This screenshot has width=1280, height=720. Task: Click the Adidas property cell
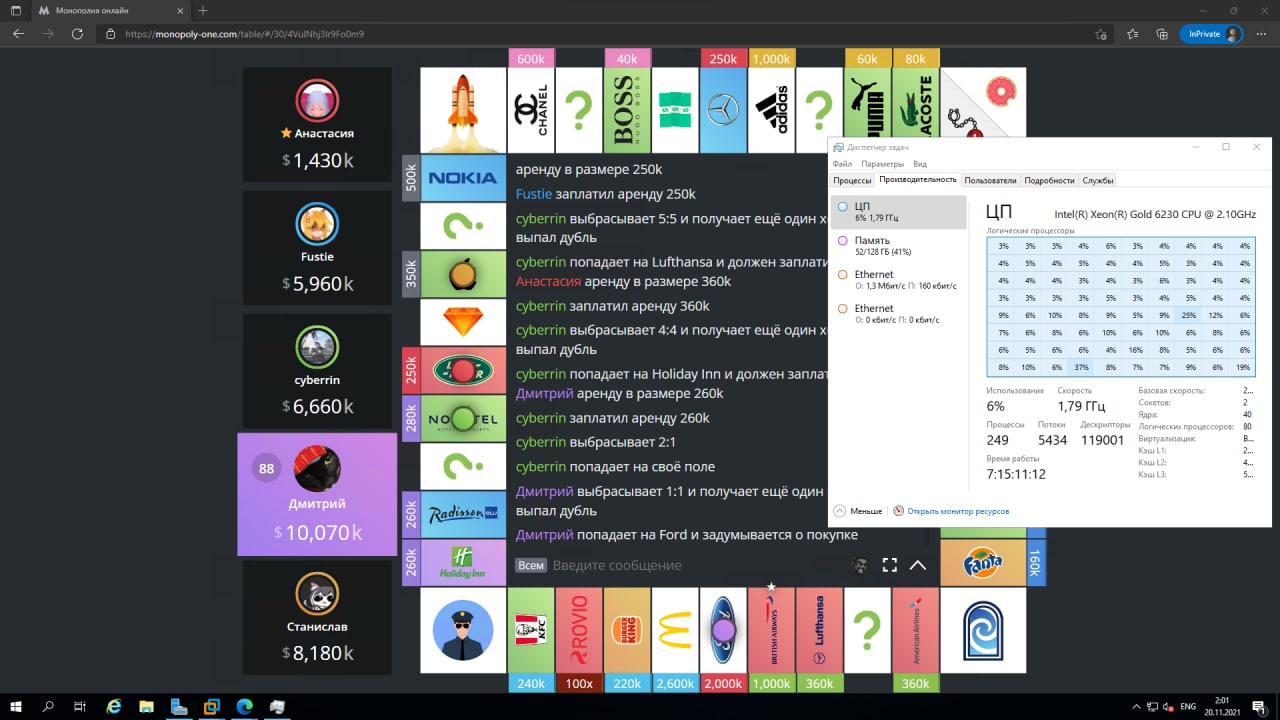point(771,110)
